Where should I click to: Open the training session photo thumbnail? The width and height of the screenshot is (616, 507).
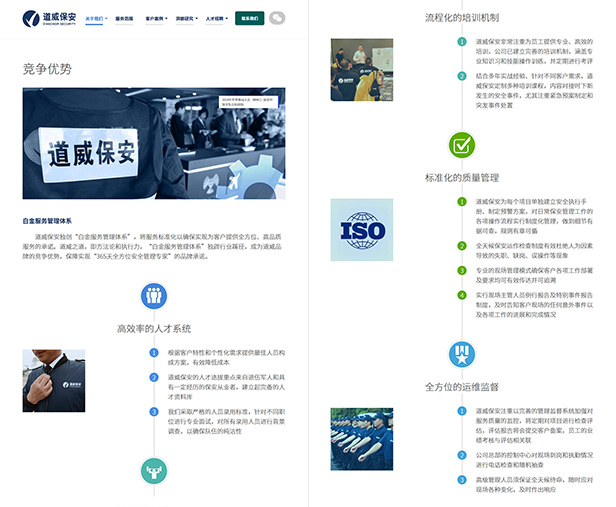point(362,70)
